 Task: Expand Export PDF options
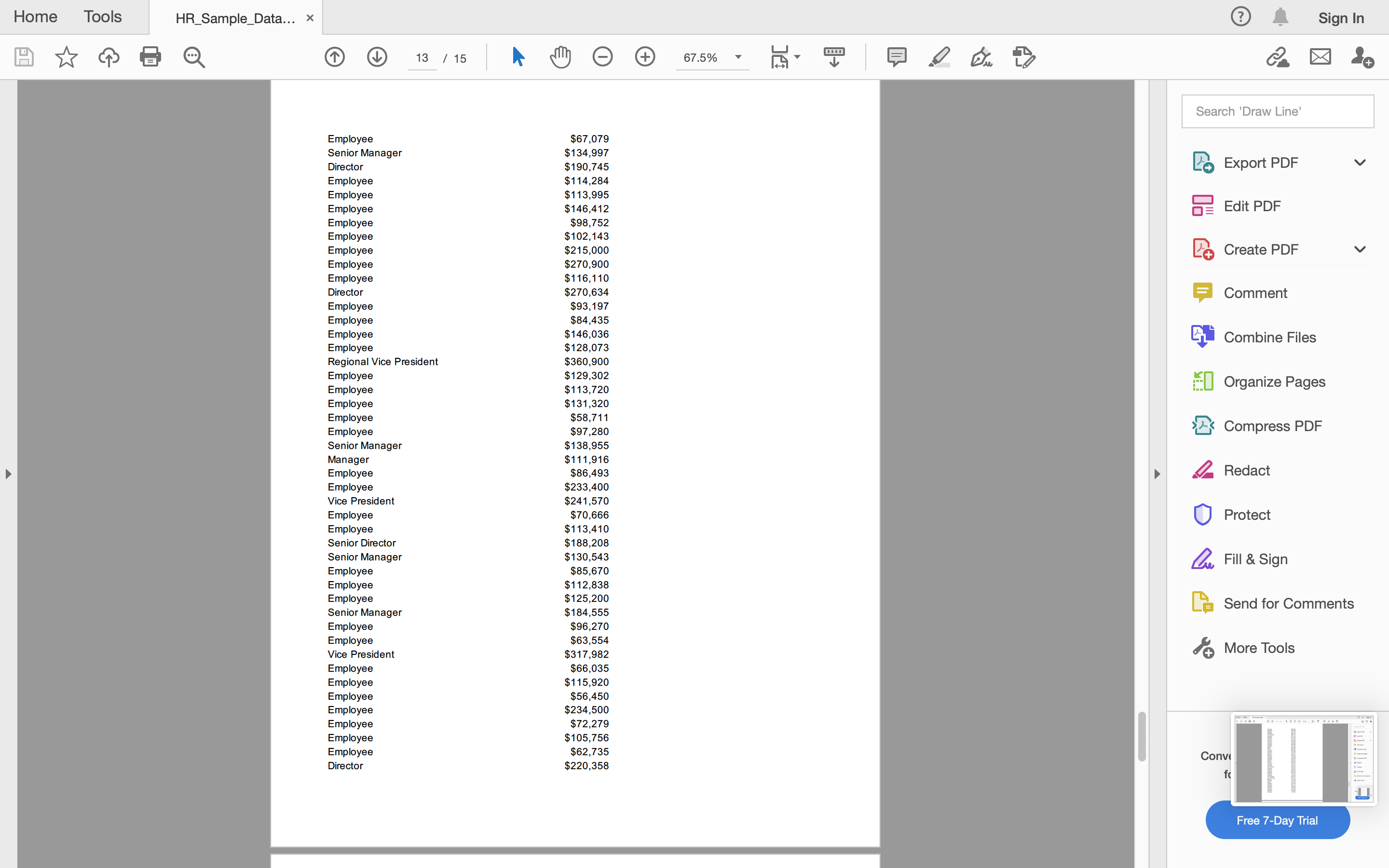pos(1360,163)
